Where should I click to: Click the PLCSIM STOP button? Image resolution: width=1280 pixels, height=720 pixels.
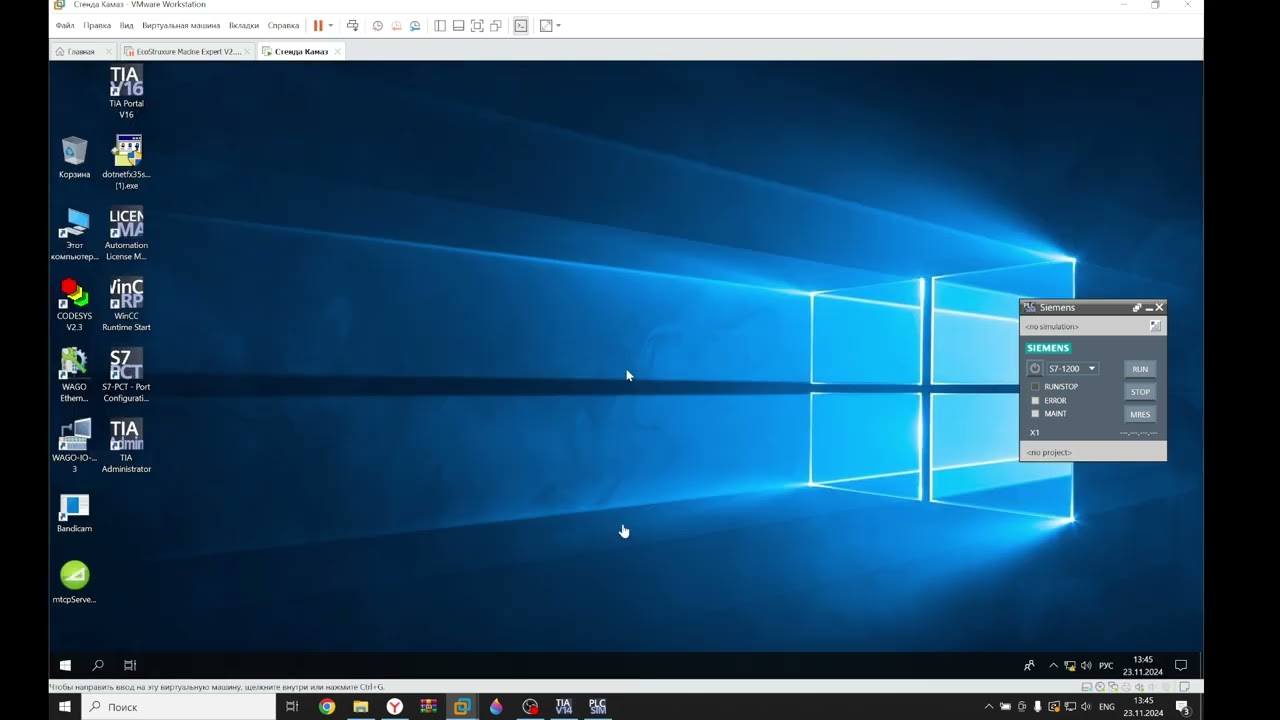click(1140, 392)
